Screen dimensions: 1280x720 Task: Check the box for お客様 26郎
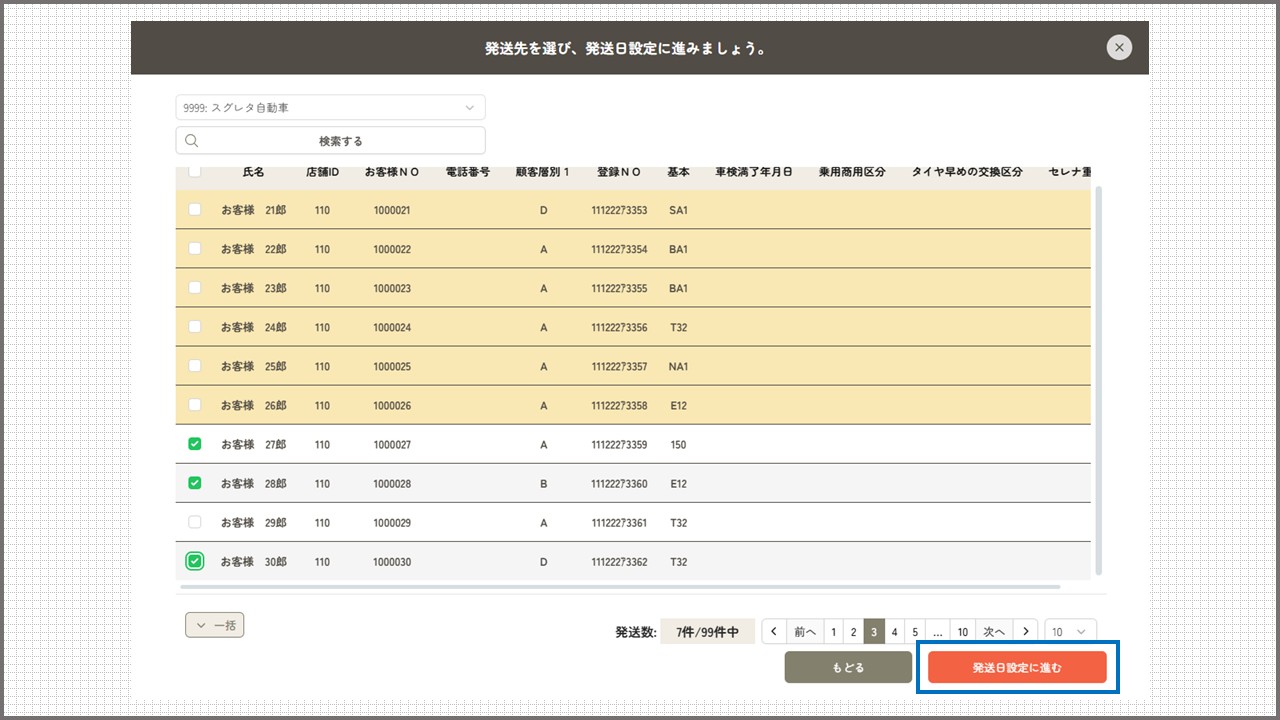tap(195, 405)
